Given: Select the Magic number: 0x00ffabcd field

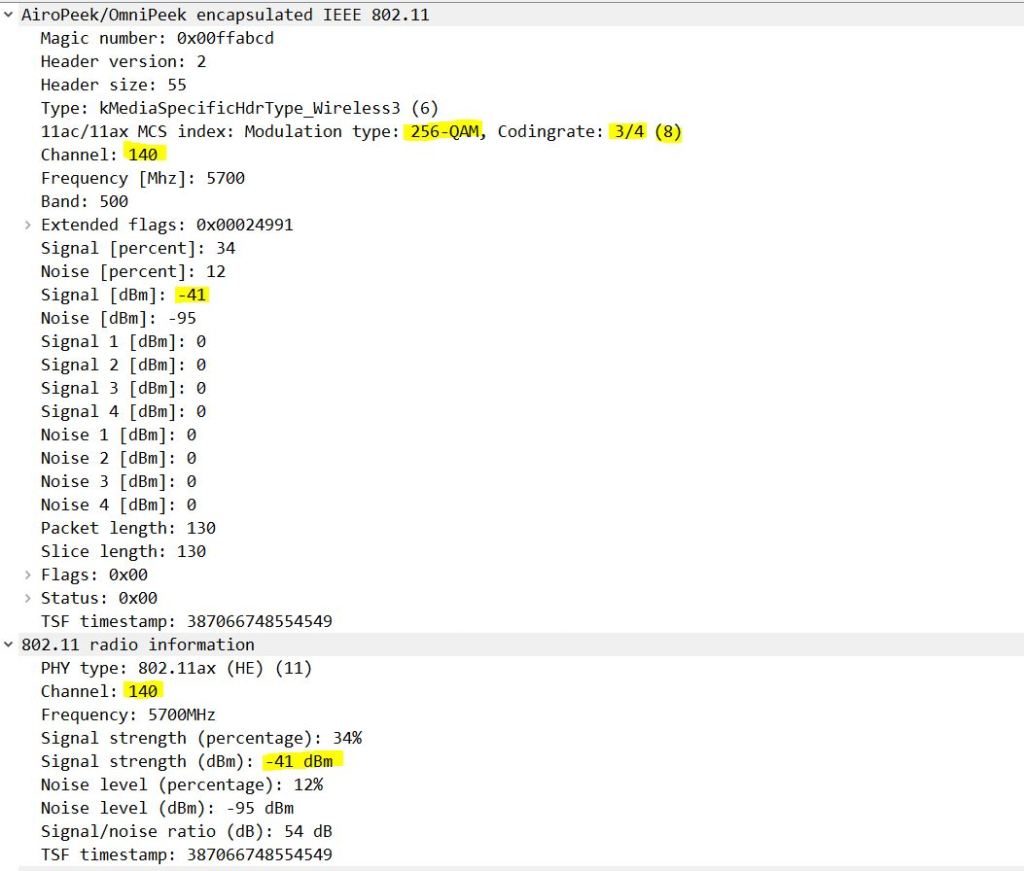Looking at the screenshot, I should click(x=157, y=38).
